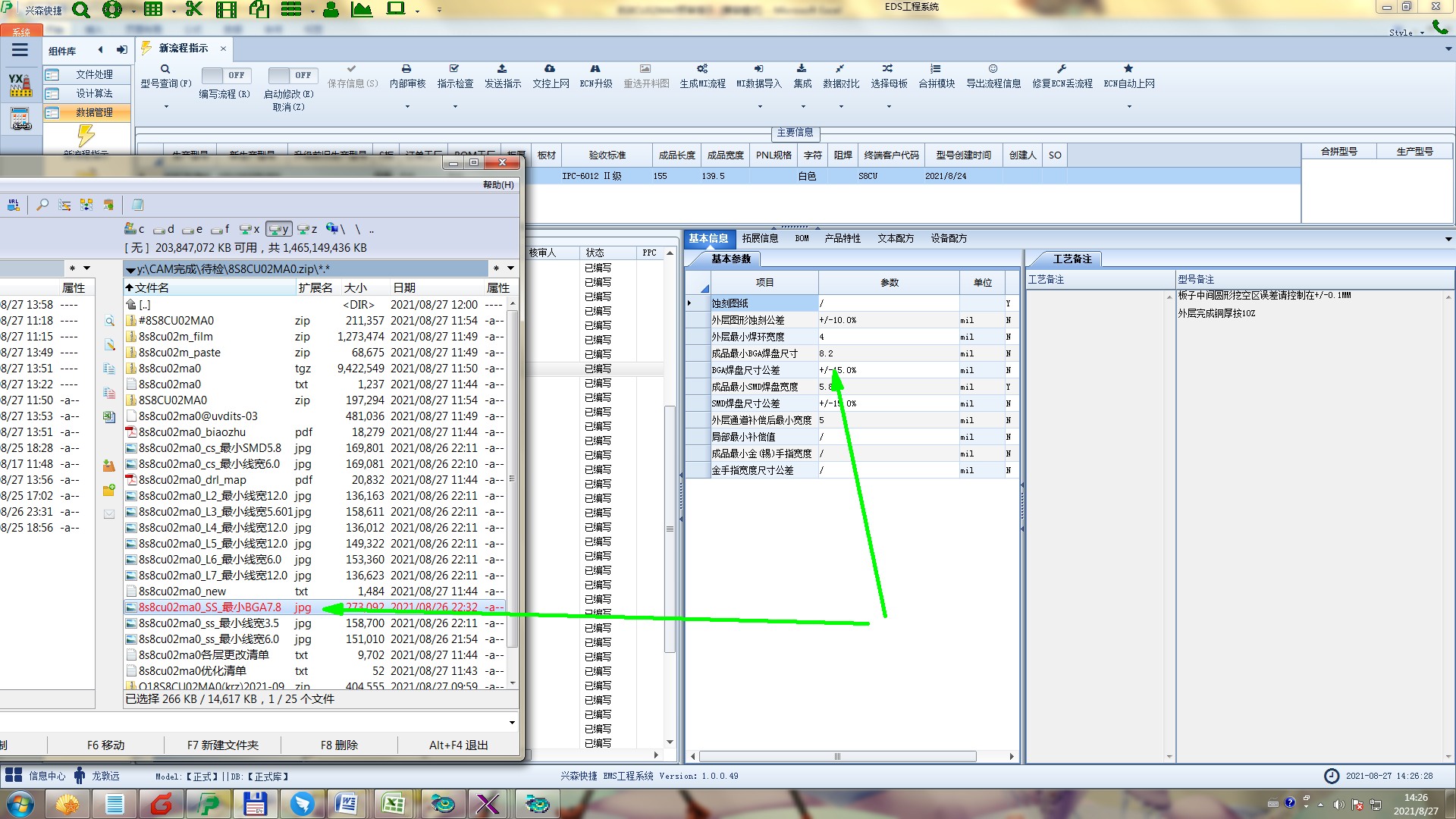
Task: Expand dropdown arrow under 型号查询
Action: point(165,106)
